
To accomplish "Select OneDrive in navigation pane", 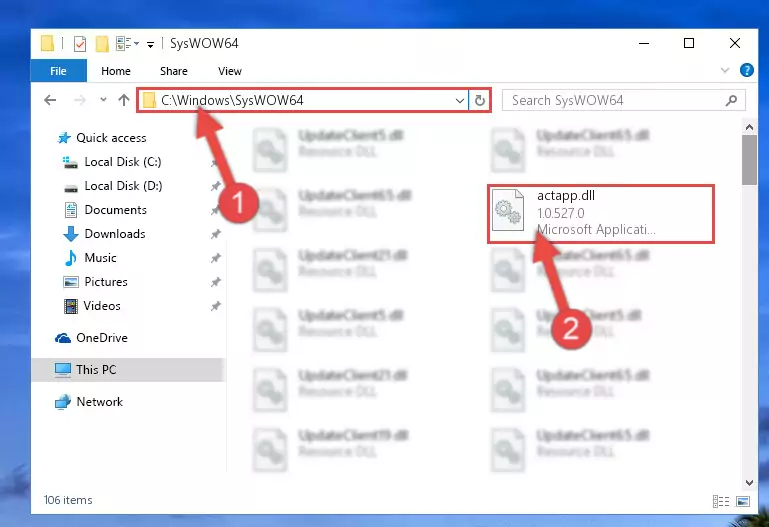I will point(102,338).
